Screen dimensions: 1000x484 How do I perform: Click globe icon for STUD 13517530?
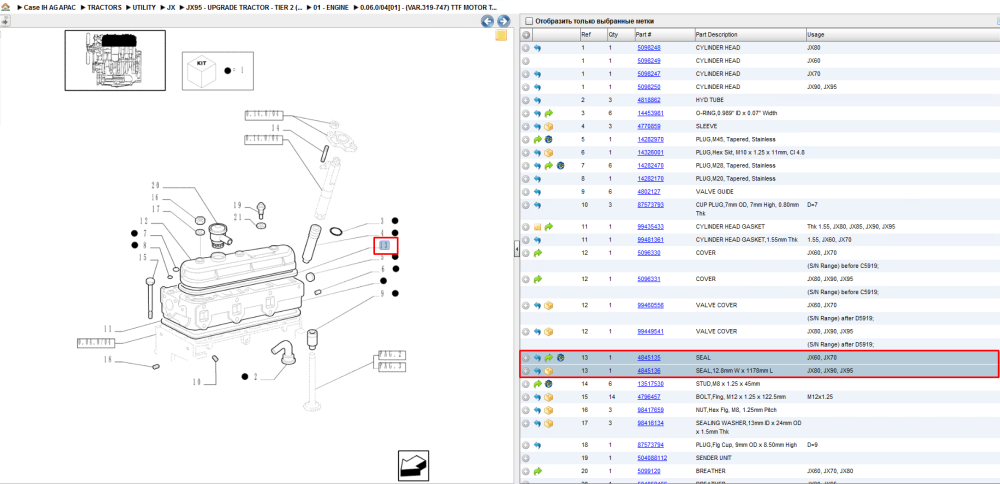click(x=548, y=384)
